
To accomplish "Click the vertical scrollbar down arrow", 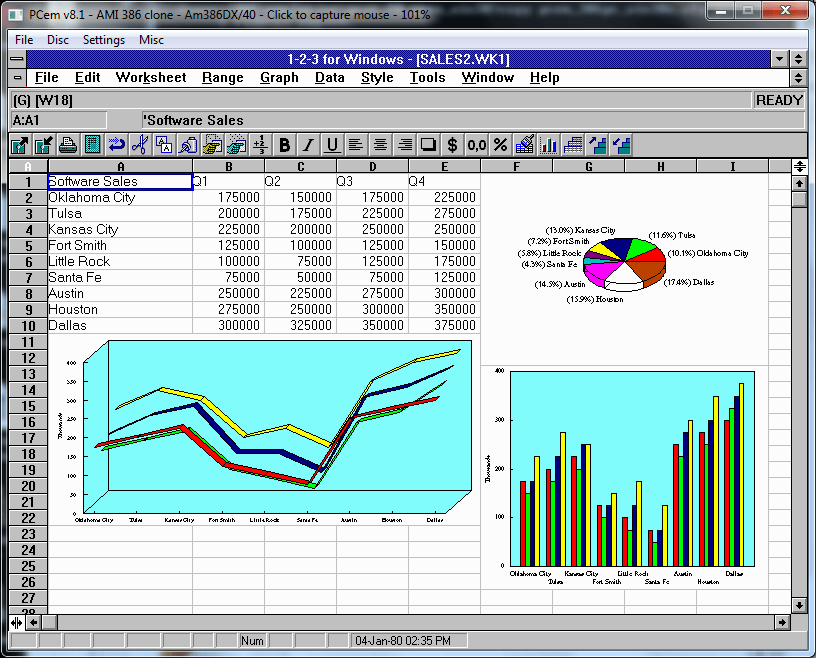I will click(799, 604).
